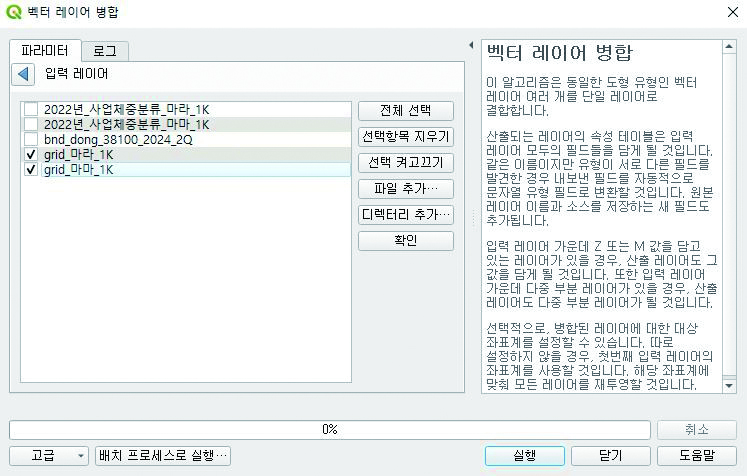
Task: Switch to the 로그 tab
Action: pos(104,50)
